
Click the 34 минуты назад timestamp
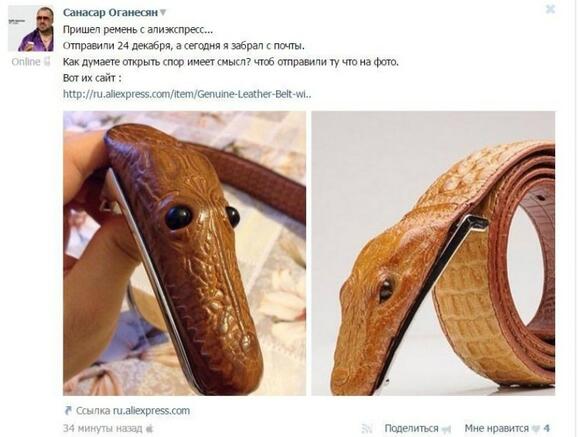point(102,428)
